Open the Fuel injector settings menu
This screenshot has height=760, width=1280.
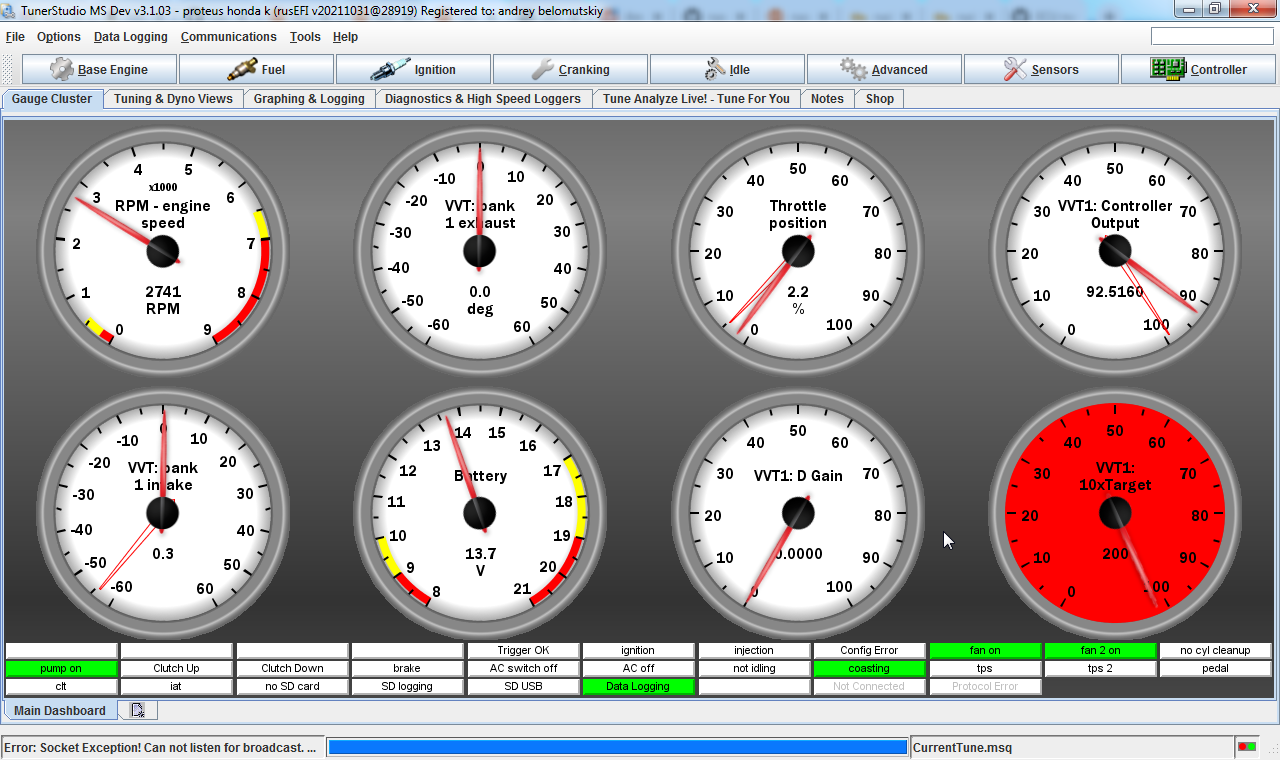256,69
